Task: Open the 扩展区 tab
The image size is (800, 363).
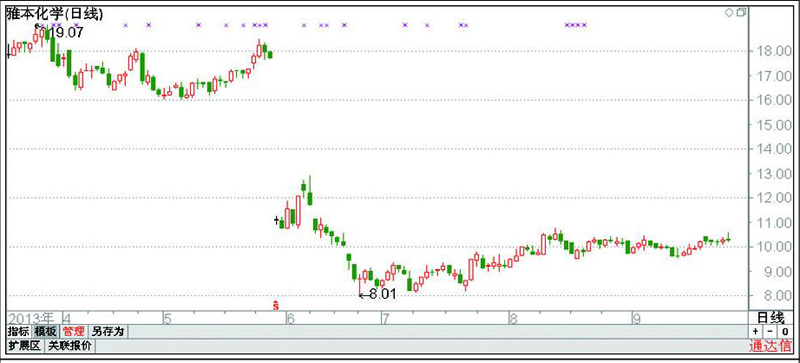Action: [24, 346]
